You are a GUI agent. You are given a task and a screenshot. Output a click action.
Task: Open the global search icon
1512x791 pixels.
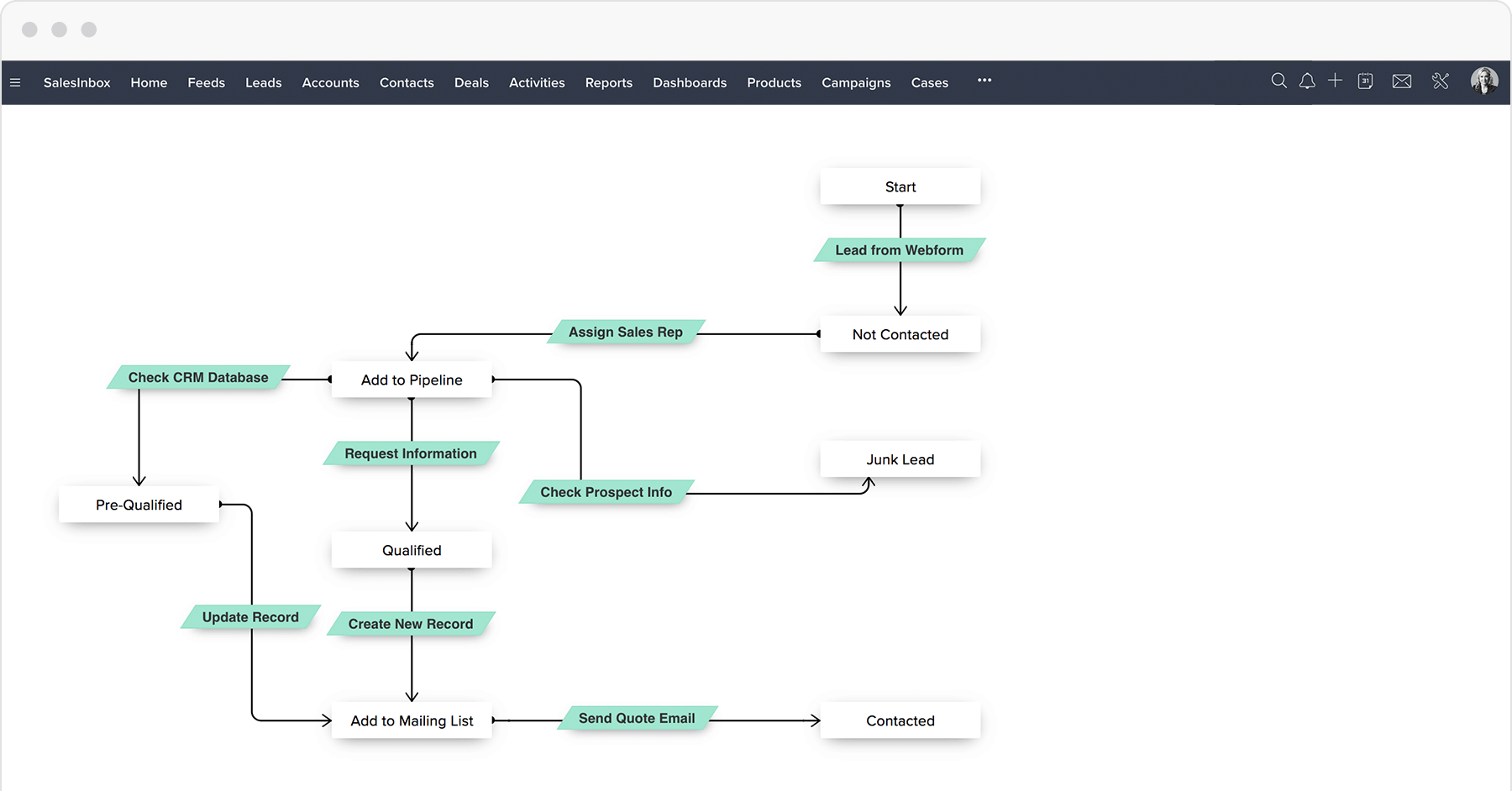pos(1278,81)
